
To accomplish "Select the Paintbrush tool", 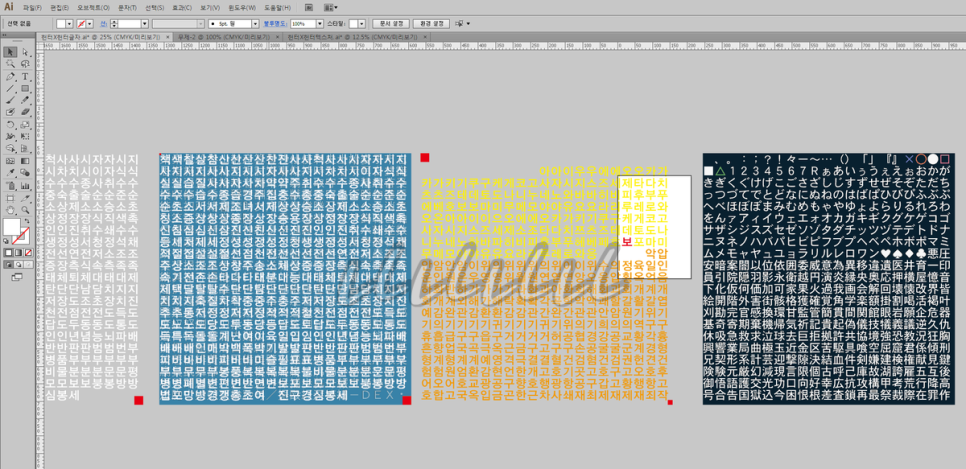I will tap(10, 100).
